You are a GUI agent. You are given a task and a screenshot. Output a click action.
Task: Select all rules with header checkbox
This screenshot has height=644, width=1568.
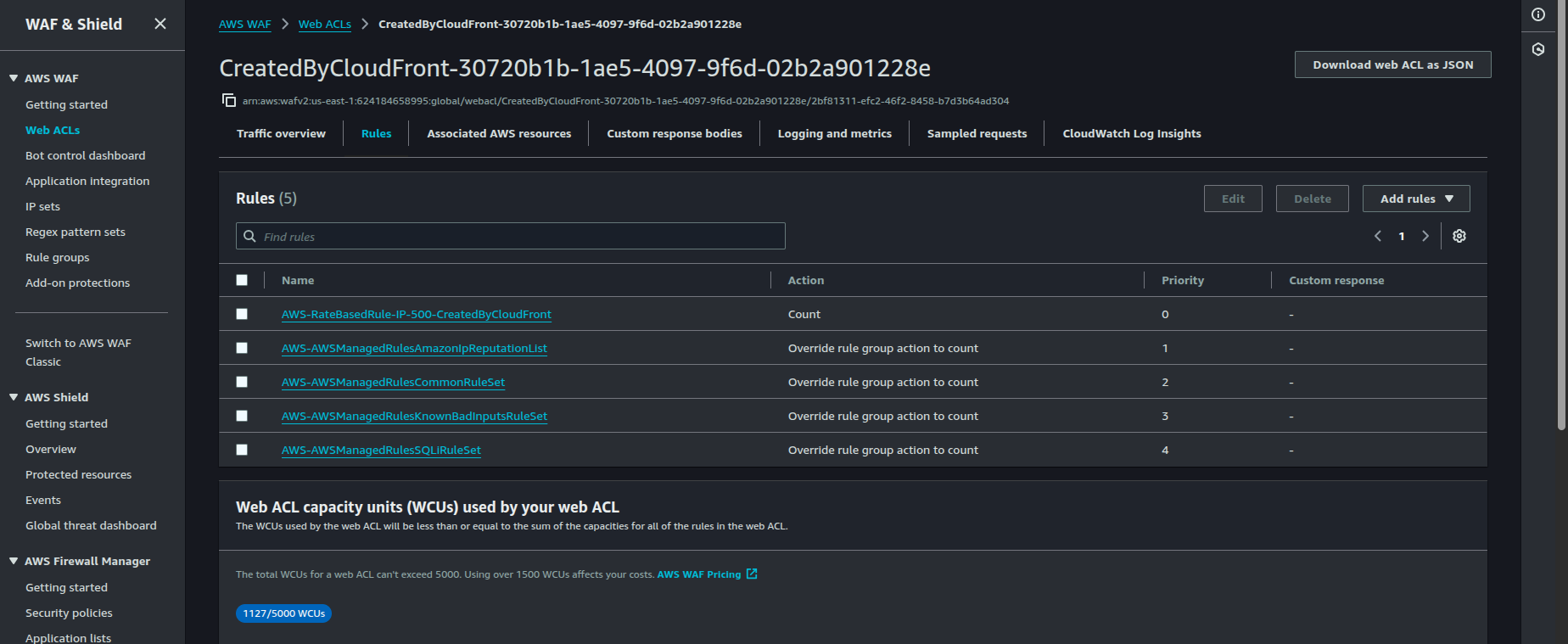(242, 280)
